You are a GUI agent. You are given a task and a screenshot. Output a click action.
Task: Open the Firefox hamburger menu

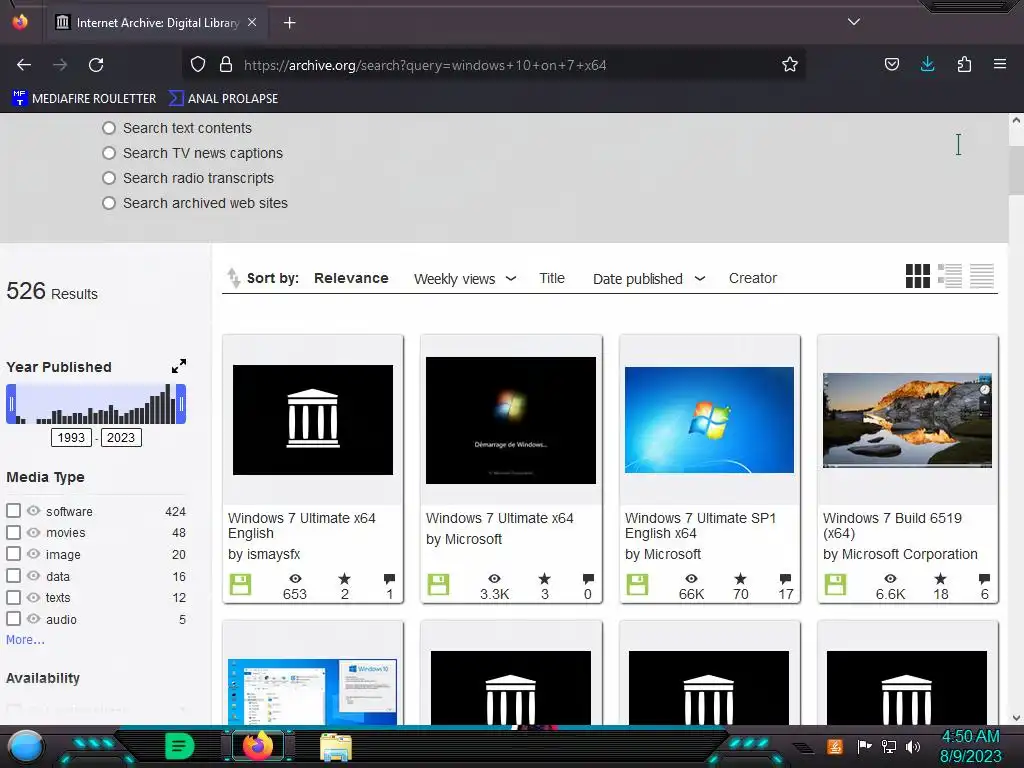click(x=999, y=65)
